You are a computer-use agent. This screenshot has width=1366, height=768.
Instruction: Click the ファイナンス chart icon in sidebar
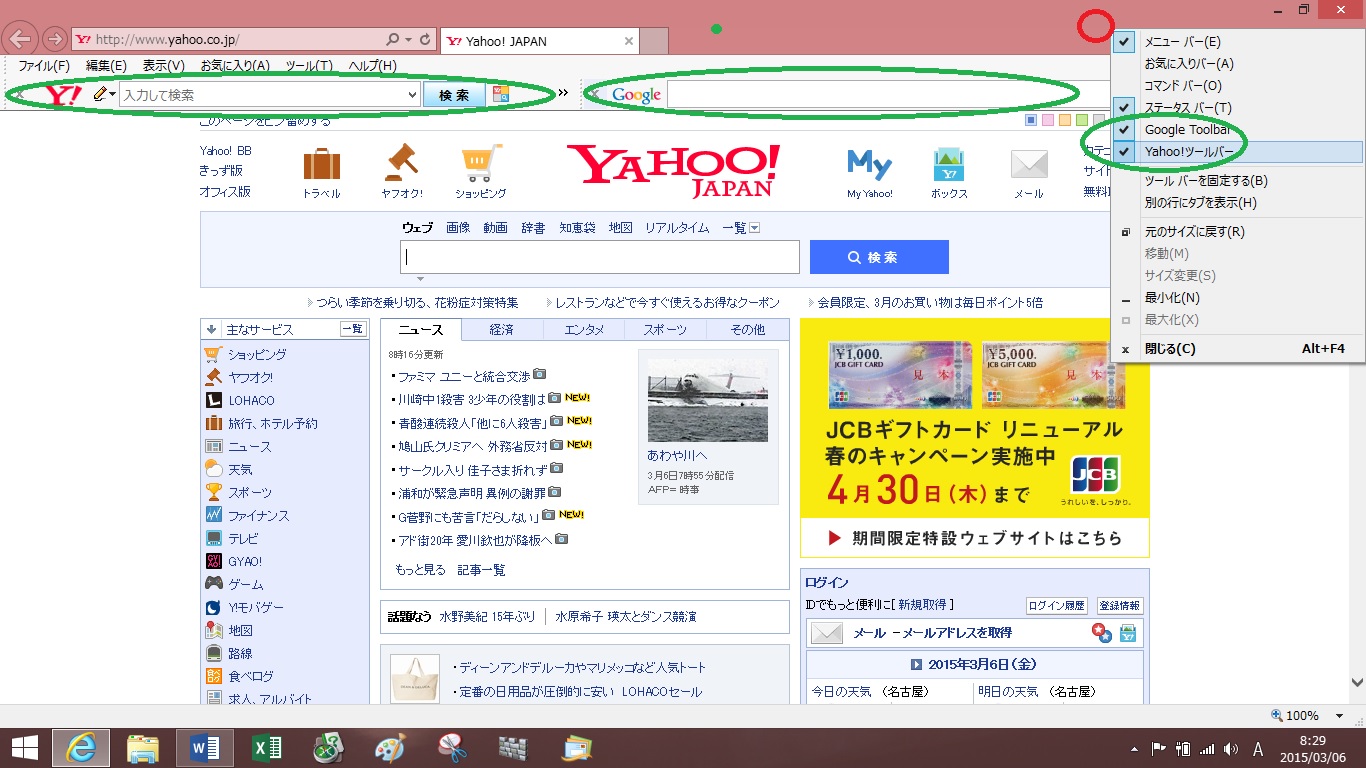click(213, 515)
